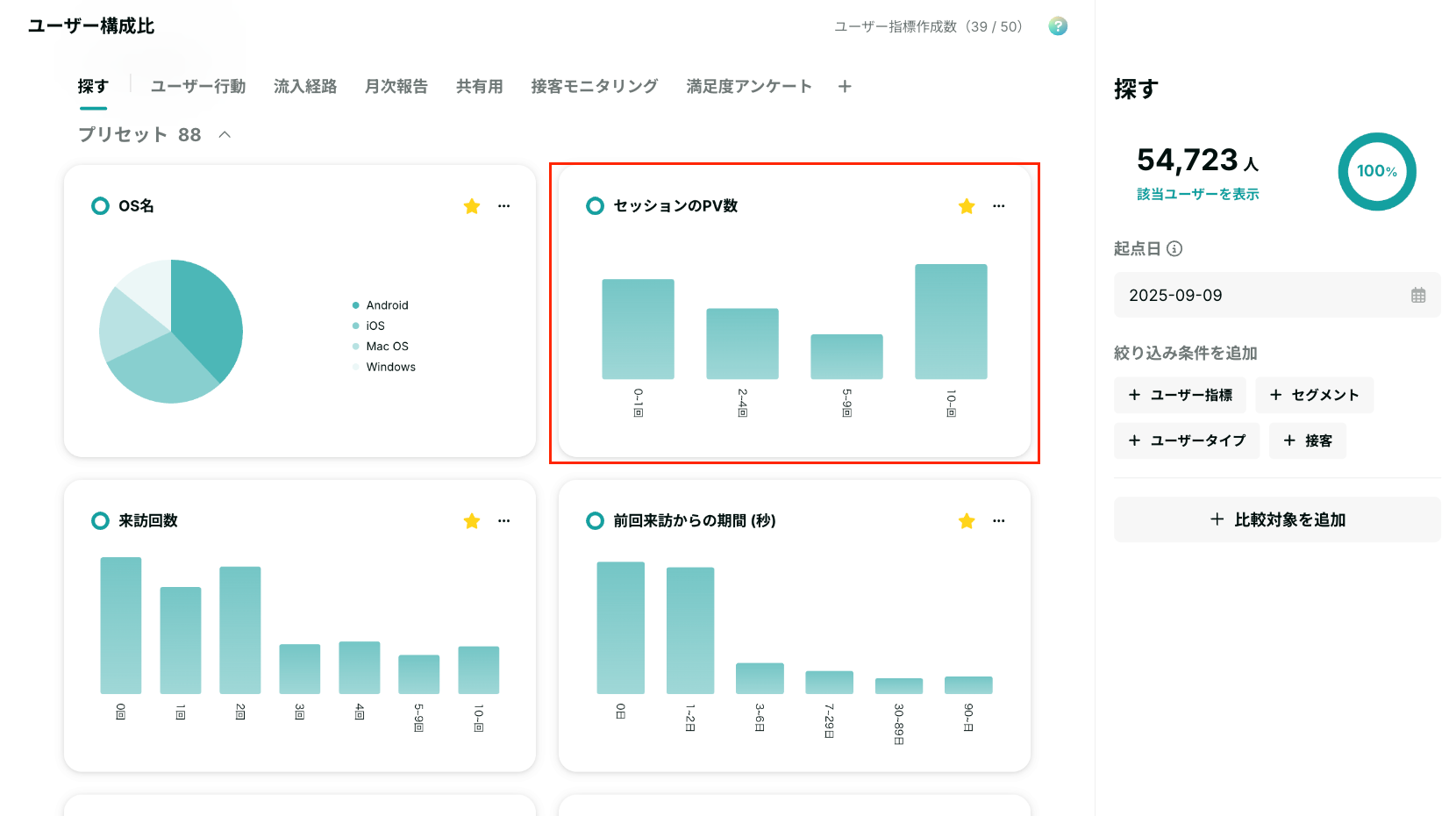Image resolution: width=1456 pixels, height=816 pixels.
Task: Open calendar icon in date field
Action: (1418, 295)
